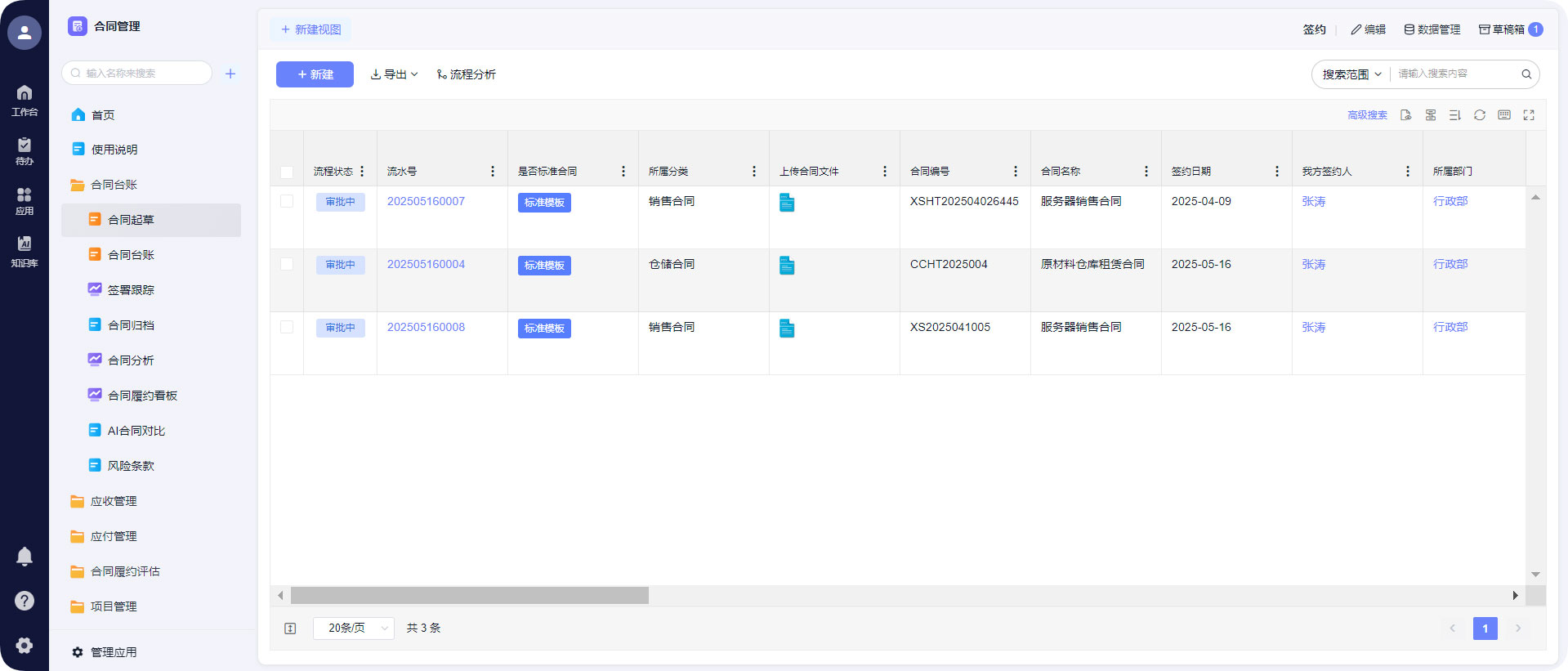Viewport: 1568px width, 671px height.
Task: Check the row for serial 202505160007
Action: (x=287, y=201)
